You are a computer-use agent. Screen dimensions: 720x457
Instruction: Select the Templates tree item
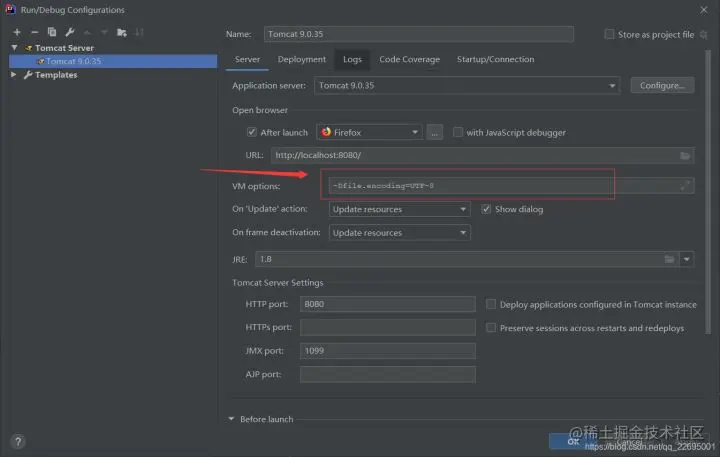point(56,75)
